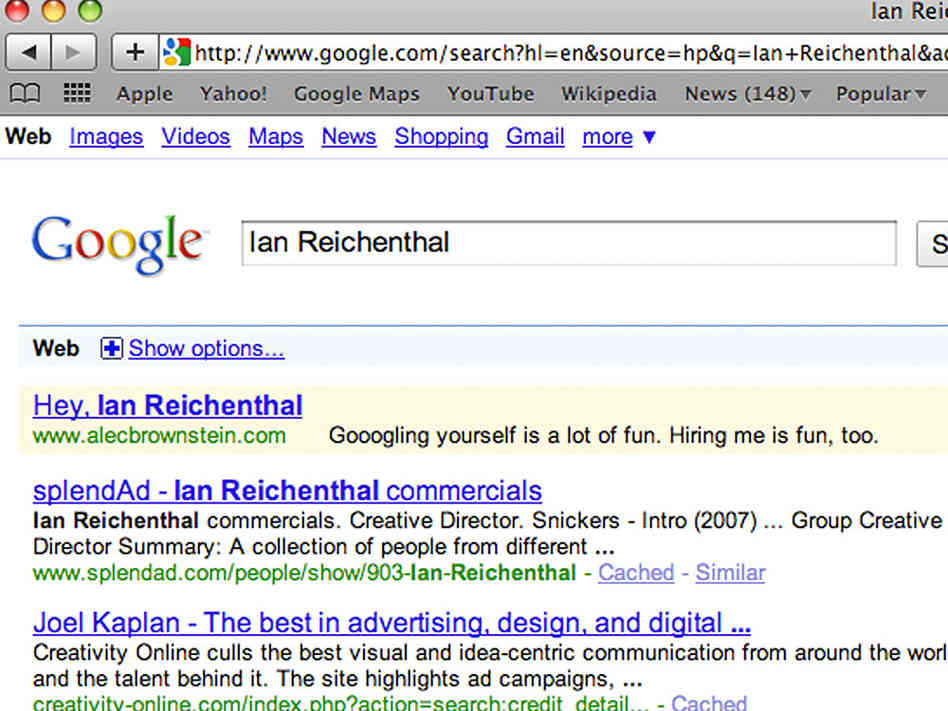The image size is (948, 711).
Task: Open the Top Sites grid icon
Action: coord(77,94)
